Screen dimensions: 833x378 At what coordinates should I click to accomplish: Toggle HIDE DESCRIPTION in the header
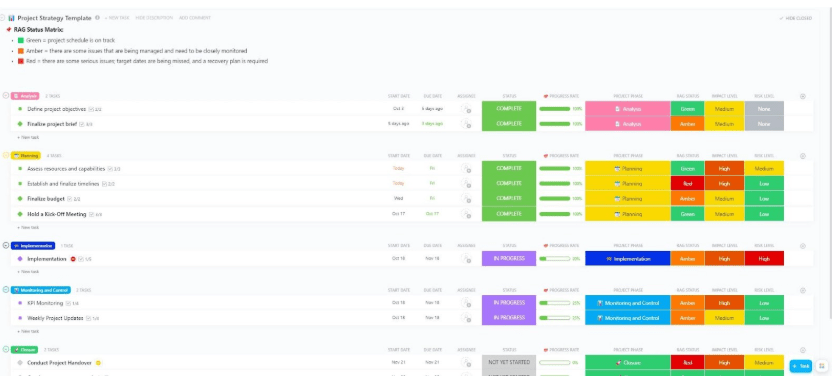[154, 18]
